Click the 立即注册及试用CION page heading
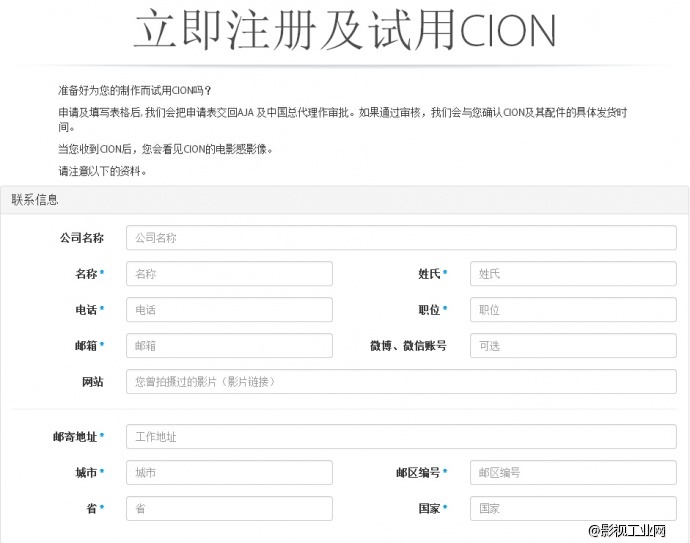Viewport: 690px width, 543px height. pyautogui.click(x=344, y=32)
